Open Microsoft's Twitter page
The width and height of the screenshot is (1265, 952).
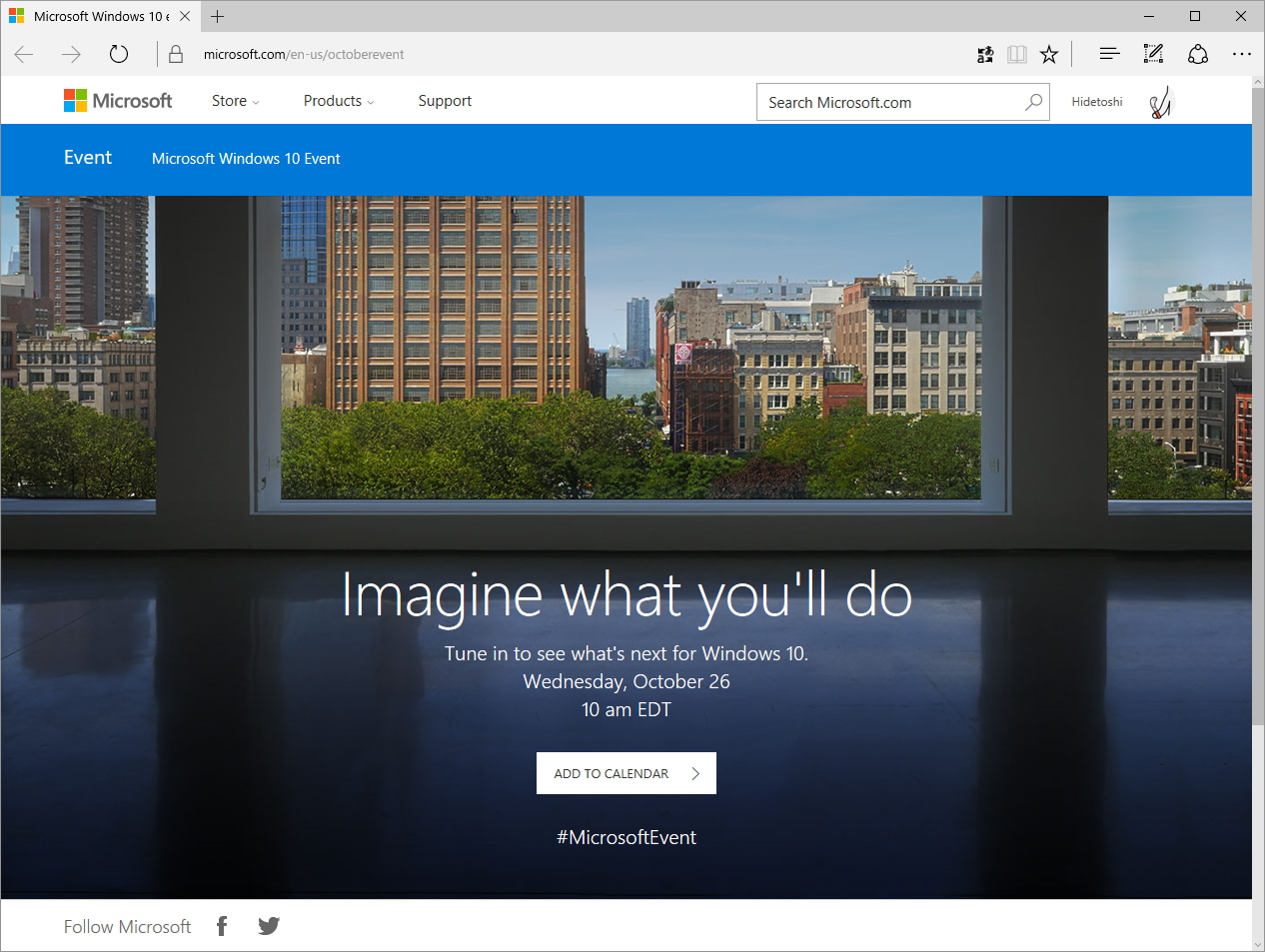point(268,926)
